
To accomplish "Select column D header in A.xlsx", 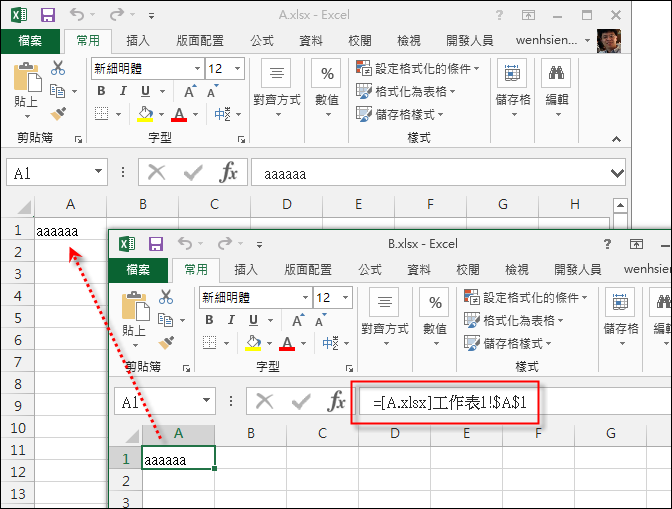I will click(x=286, y=204).
